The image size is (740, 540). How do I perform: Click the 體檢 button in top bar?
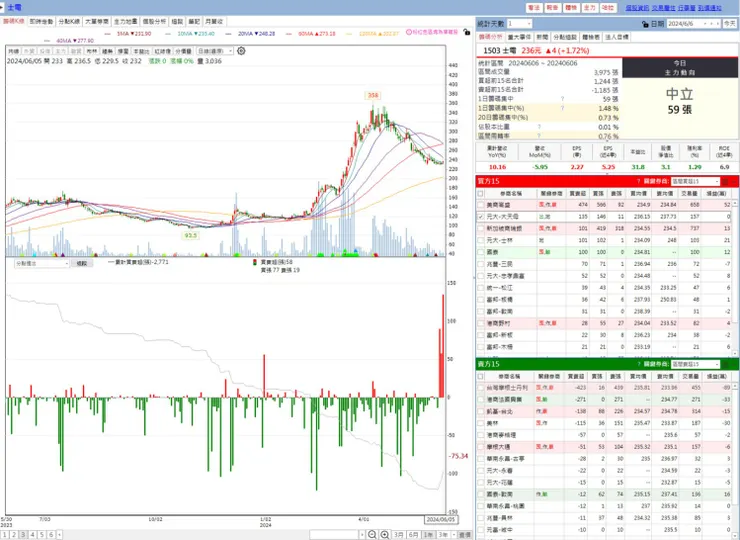(x=571, y=8)
